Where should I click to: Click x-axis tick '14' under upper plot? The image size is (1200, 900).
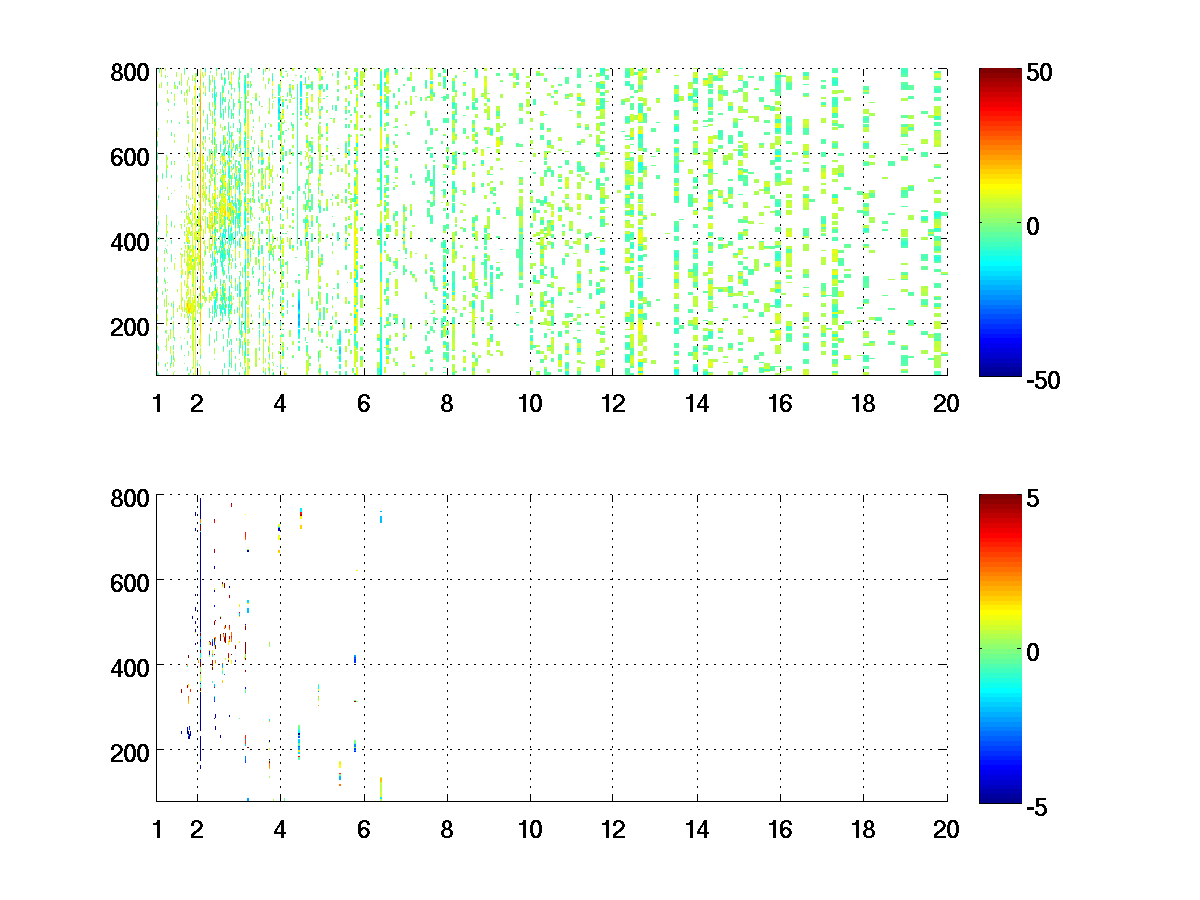pyautogui.click(x=696, y=403)
